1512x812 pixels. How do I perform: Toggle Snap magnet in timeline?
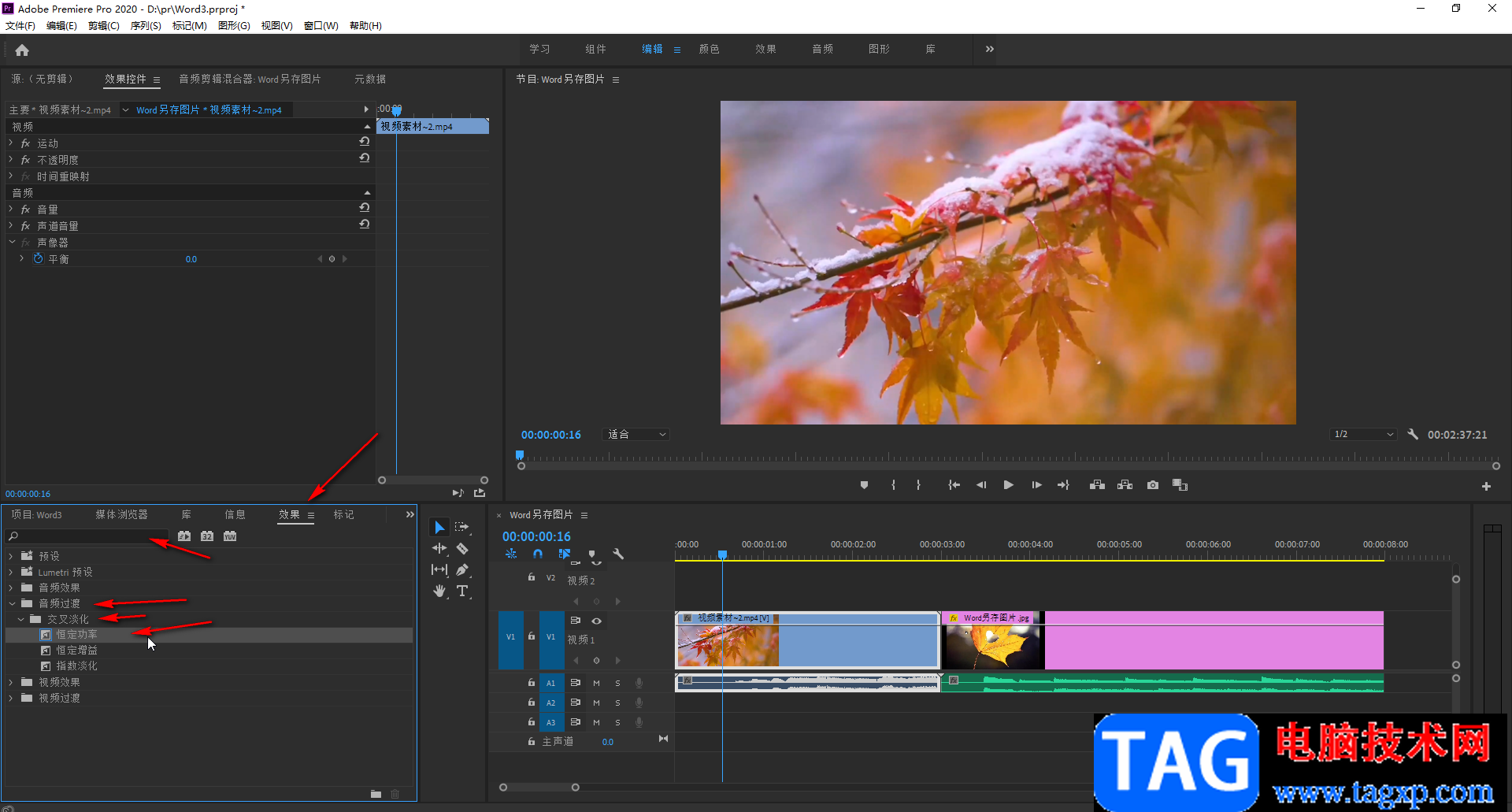coord(538,554)
